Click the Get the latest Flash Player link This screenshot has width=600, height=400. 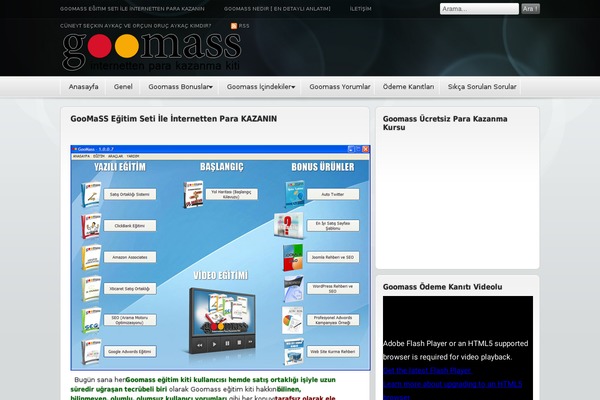[427, 371]
